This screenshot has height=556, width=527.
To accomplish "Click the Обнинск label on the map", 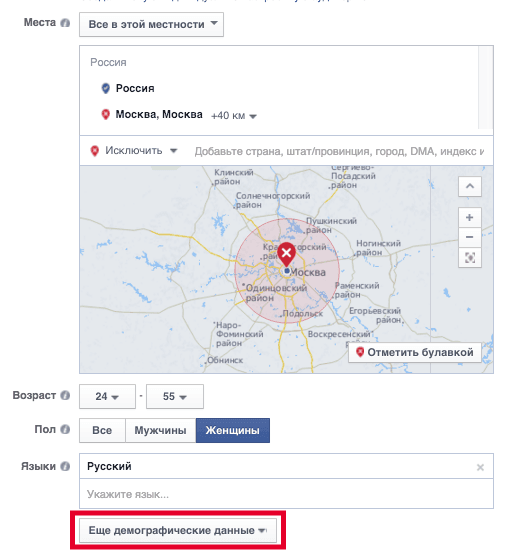I will (225, 360).
